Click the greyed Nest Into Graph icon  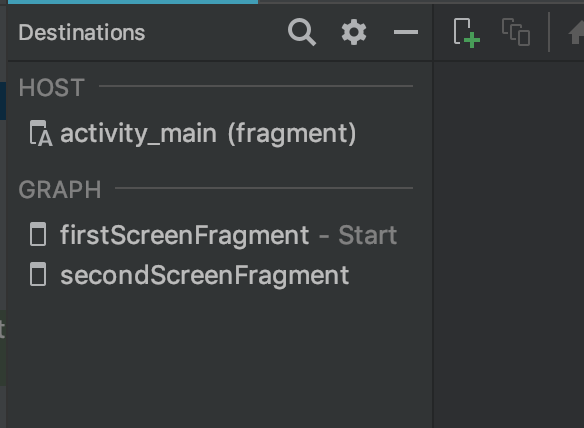(x=516, y=32)
